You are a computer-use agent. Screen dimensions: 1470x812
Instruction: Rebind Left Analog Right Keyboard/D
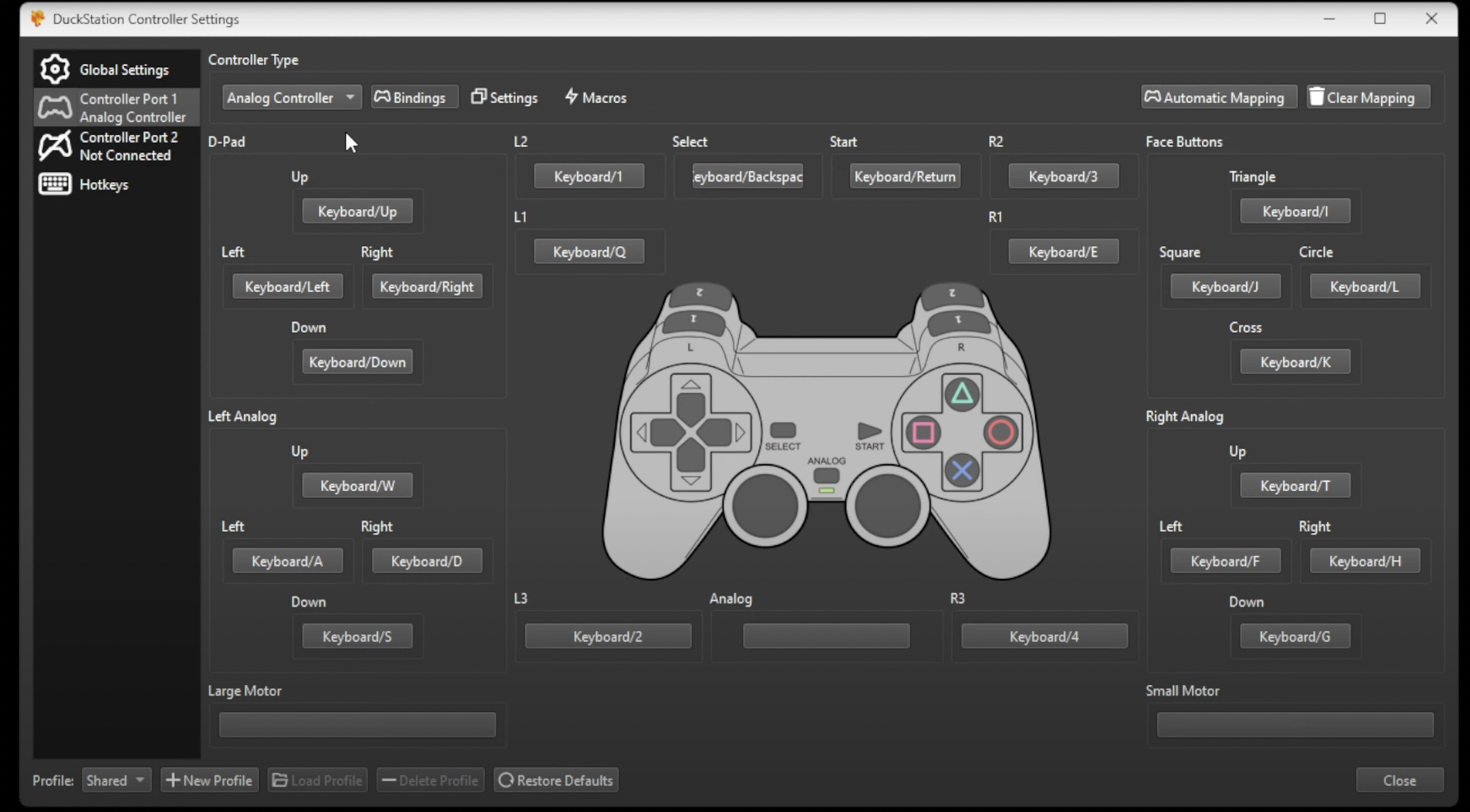[427, 561]
